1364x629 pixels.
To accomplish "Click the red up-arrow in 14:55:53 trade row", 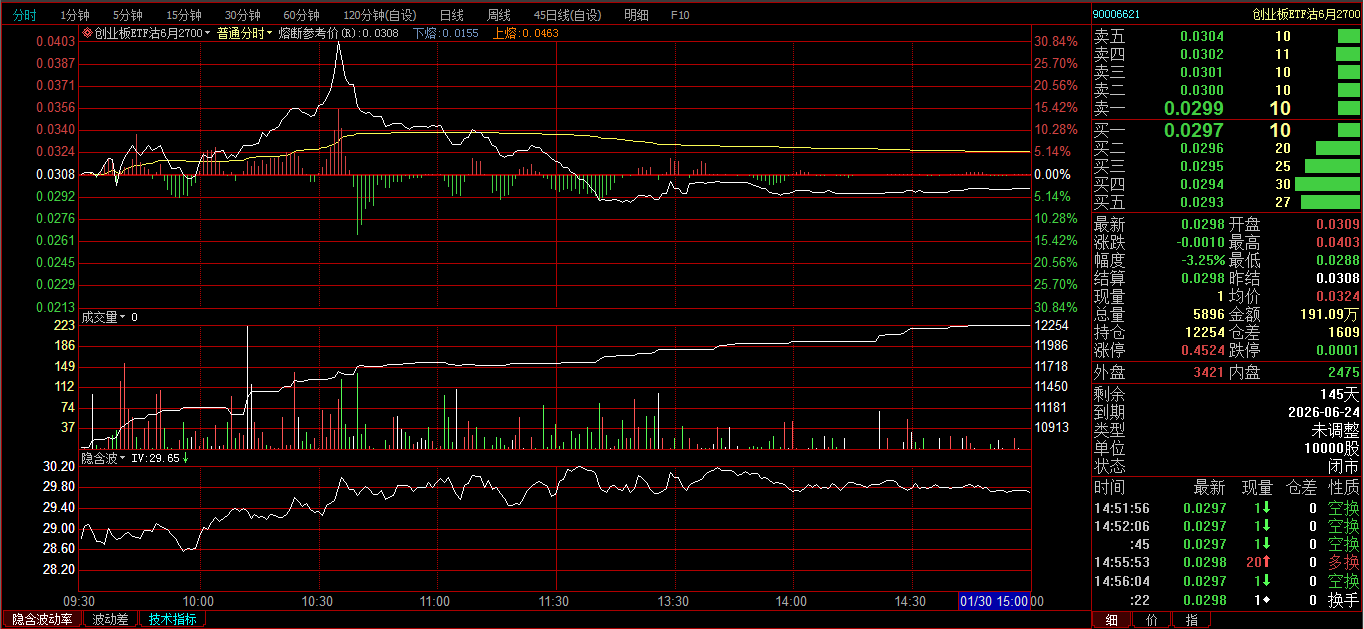I will pyautogui.click(x=1266, y=563).
